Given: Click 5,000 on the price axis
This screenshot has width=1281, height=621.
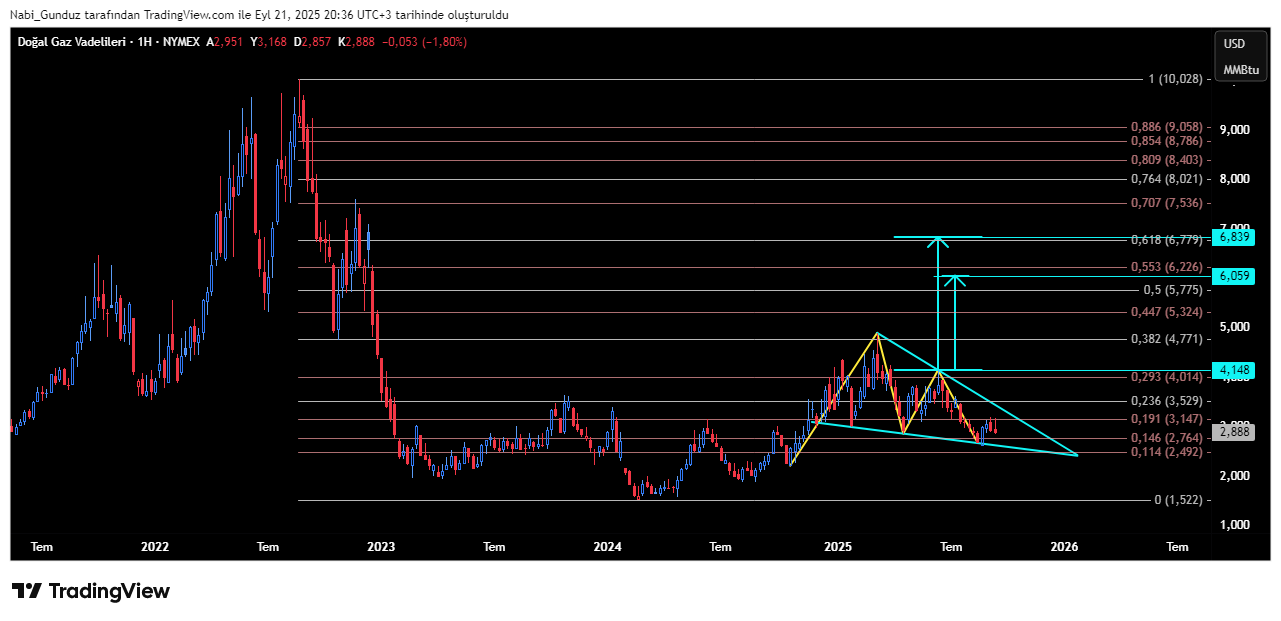Looking at the screenshot, I should (1236, 327).
